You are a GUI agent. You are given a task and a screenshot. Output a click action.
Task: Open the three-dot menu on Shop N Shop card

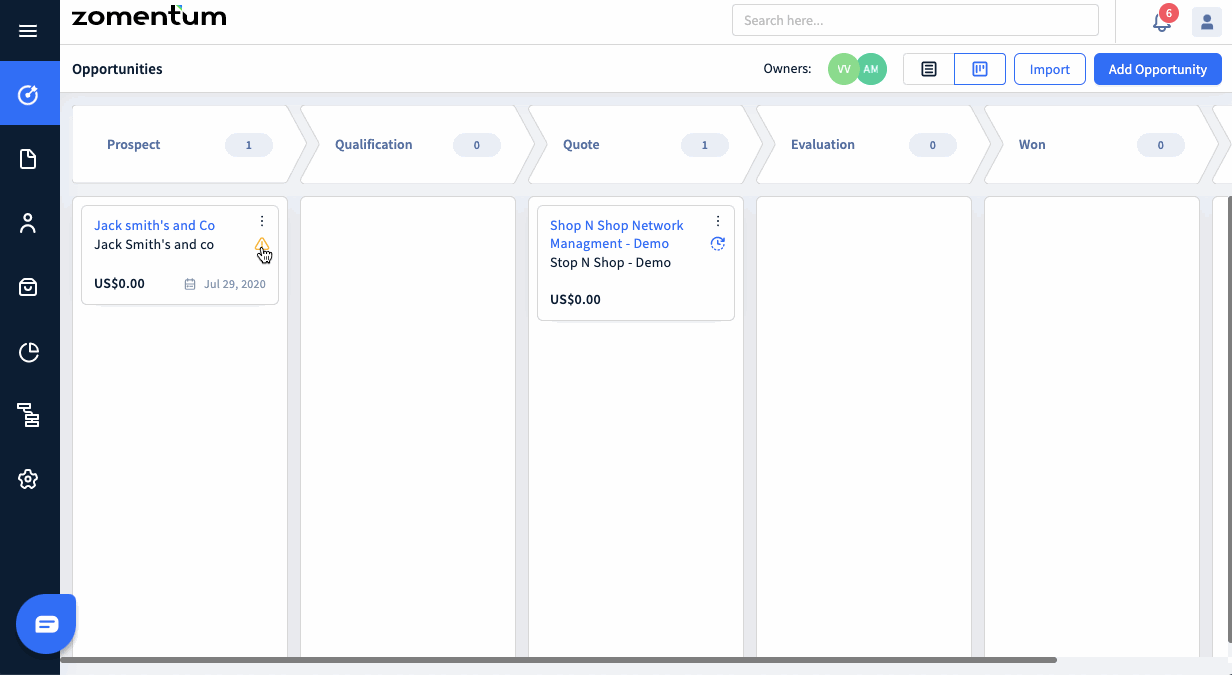(718, 221)
